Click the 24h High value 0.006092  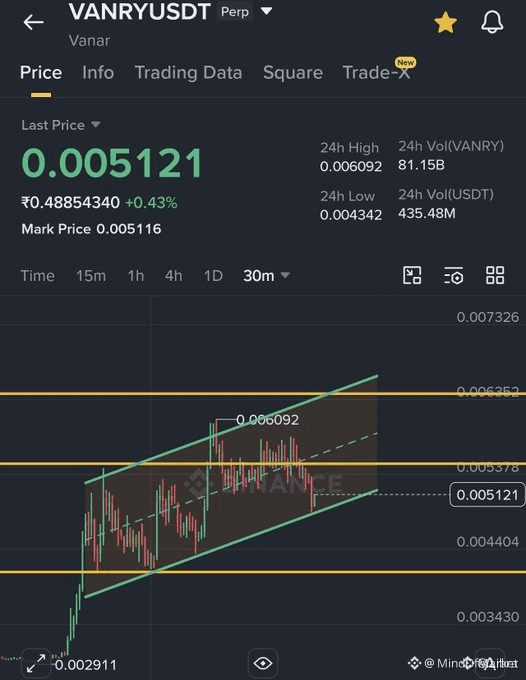tap(351, 167)
